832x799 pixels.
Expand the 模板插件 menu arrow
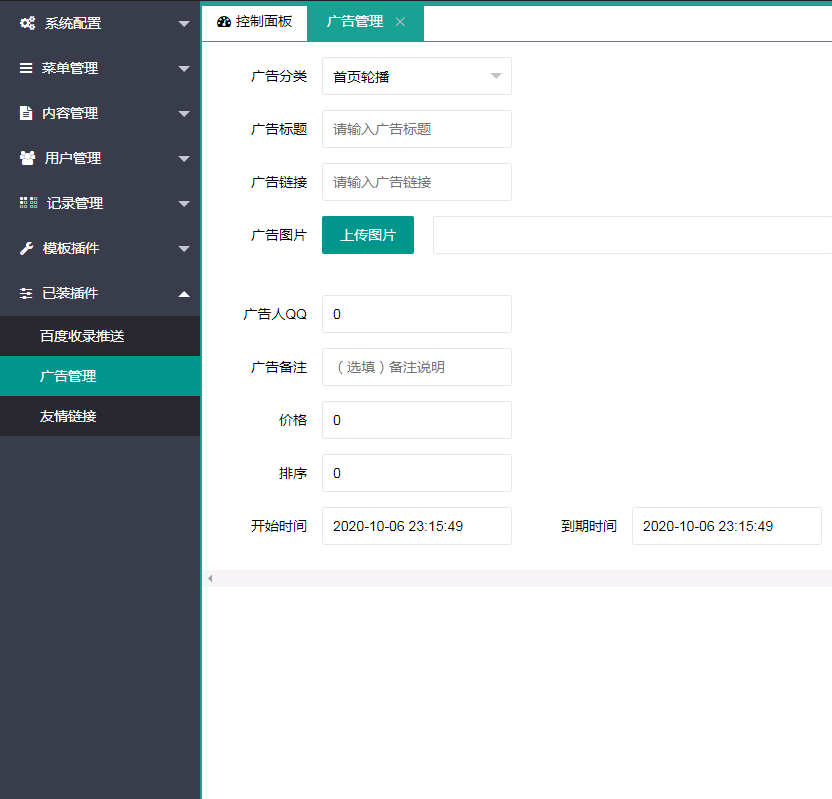(184, 249)
